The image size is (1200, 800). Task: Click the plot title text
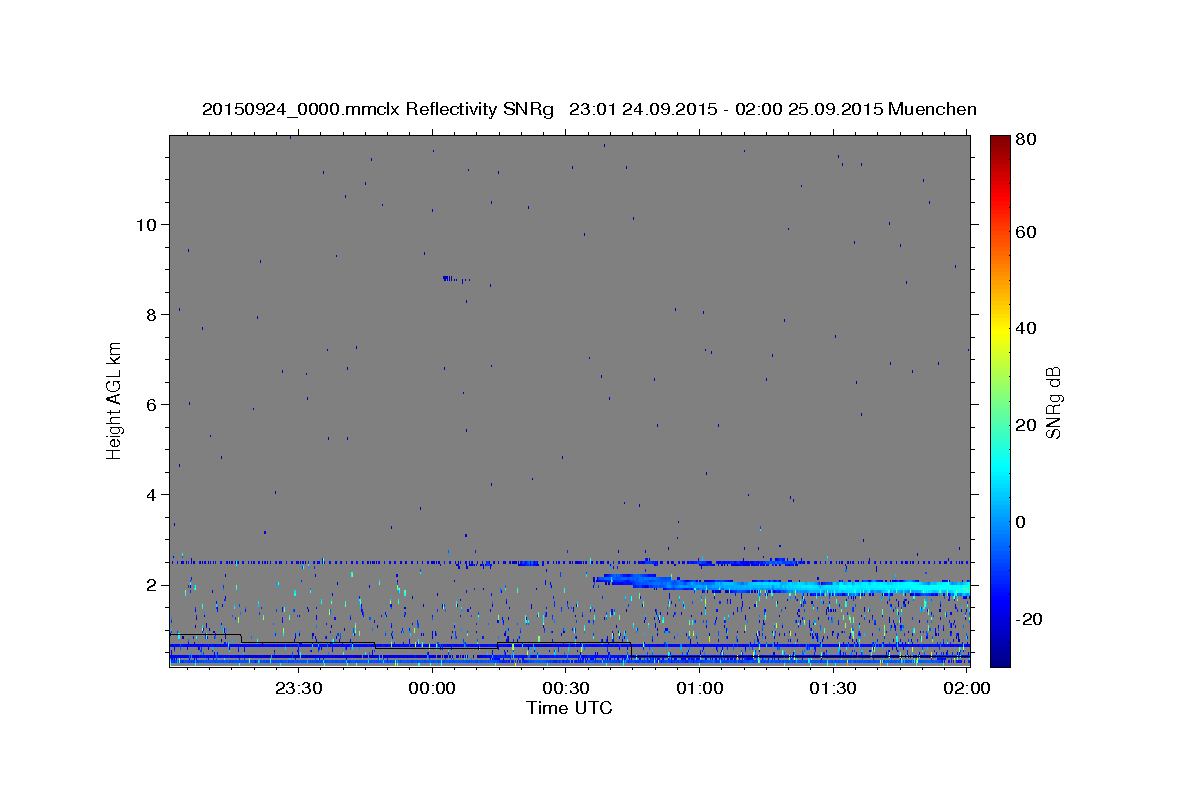[x=589, y=109]
